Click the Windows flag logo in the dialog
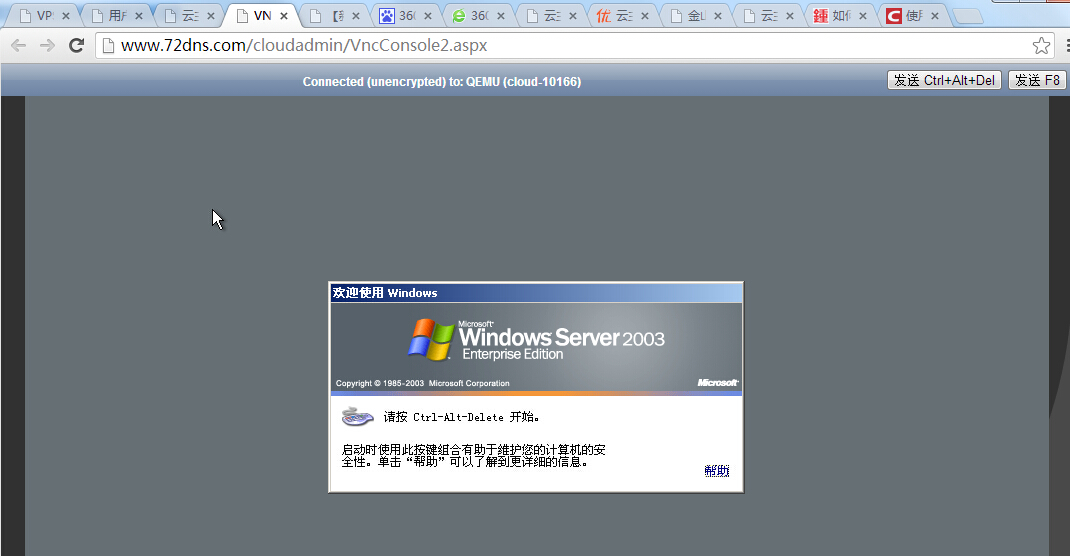This screenshot has height=556, width=1070. tap(431, 339)
